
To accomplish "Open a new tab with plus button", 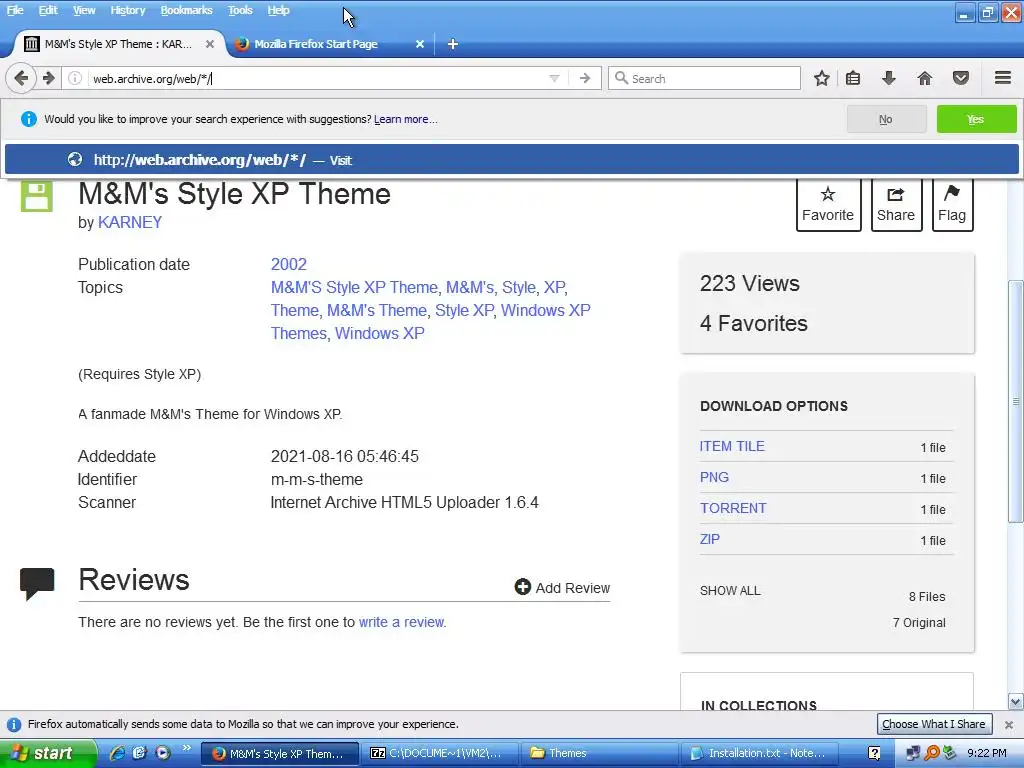I will click(x=453, y=44).
